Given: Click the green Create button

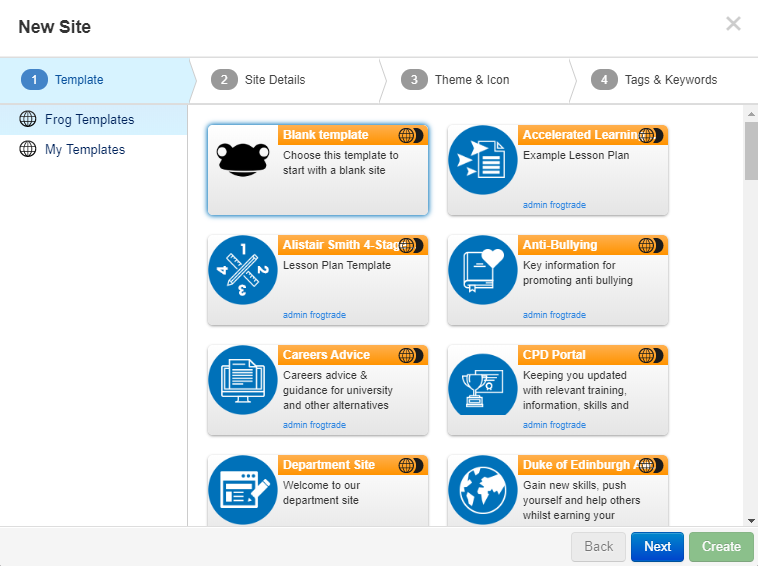Looking at the screenshot, I should (721, 546).
